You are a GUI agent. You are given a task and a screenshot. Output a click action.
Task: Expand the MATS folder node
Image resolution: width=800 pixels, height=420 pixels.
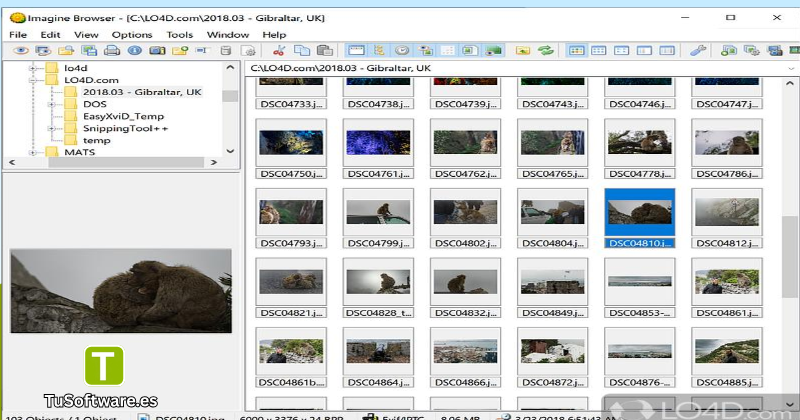[32, 152]
